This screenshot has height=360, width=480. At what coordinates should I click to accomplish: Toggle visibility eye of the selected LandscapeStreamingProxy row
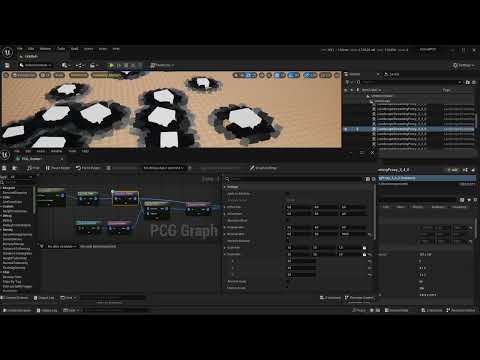[346, 129]
